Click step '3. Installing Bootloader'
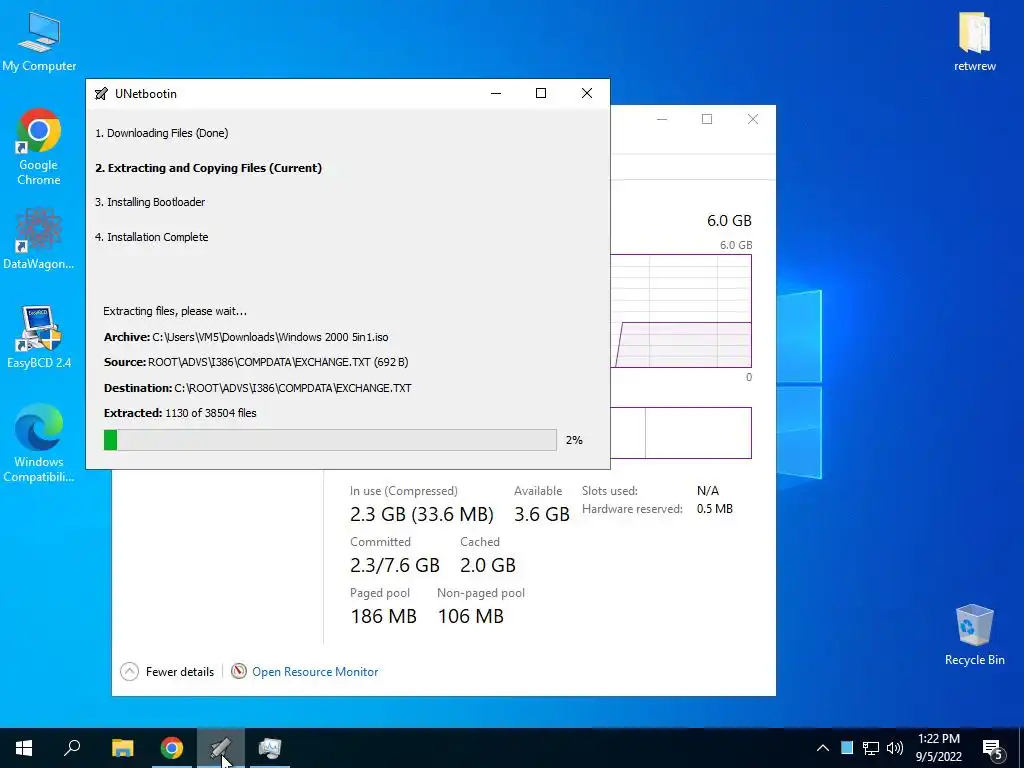 pyautogui.click(x=150, y=202)
